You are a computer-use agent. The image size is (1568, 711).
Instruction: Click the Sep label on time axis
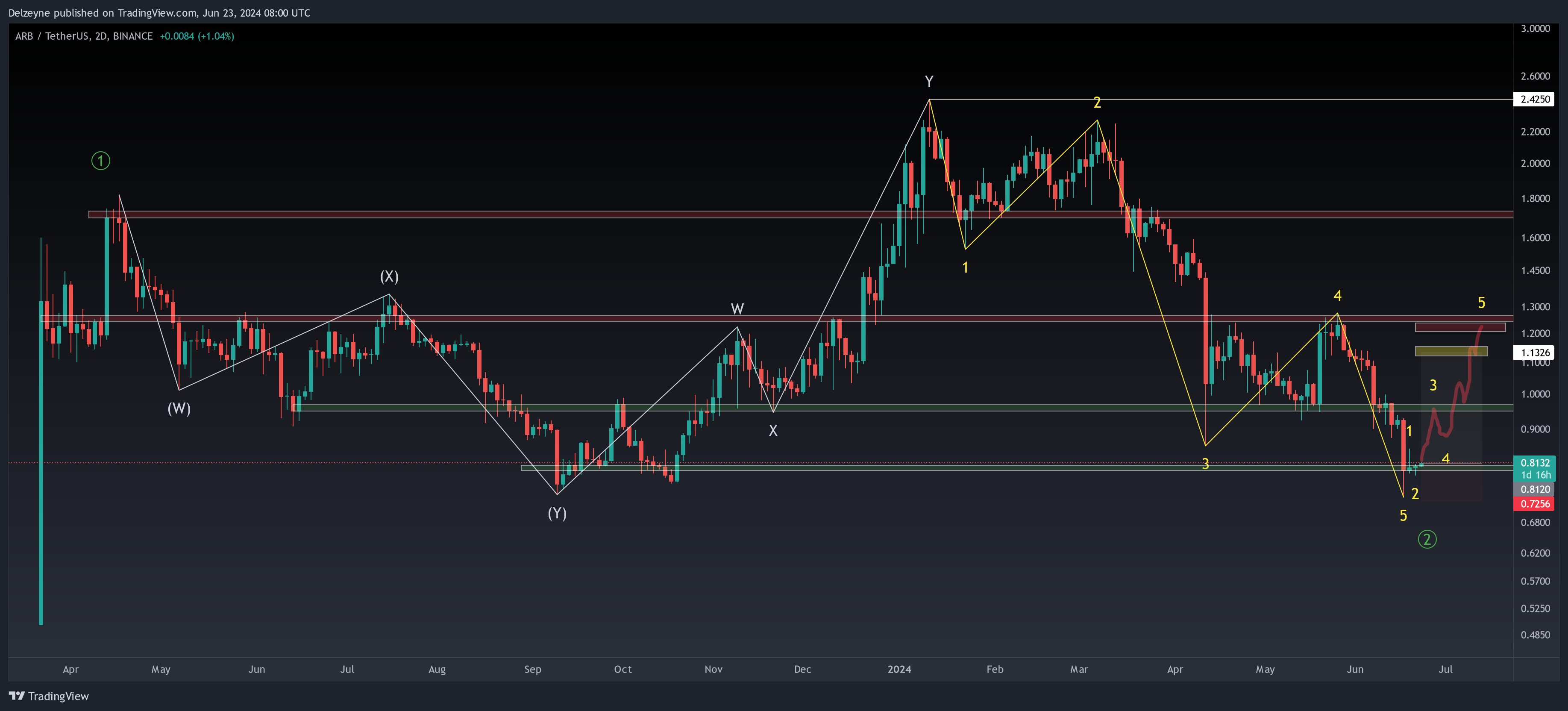[x=533, y=669]
